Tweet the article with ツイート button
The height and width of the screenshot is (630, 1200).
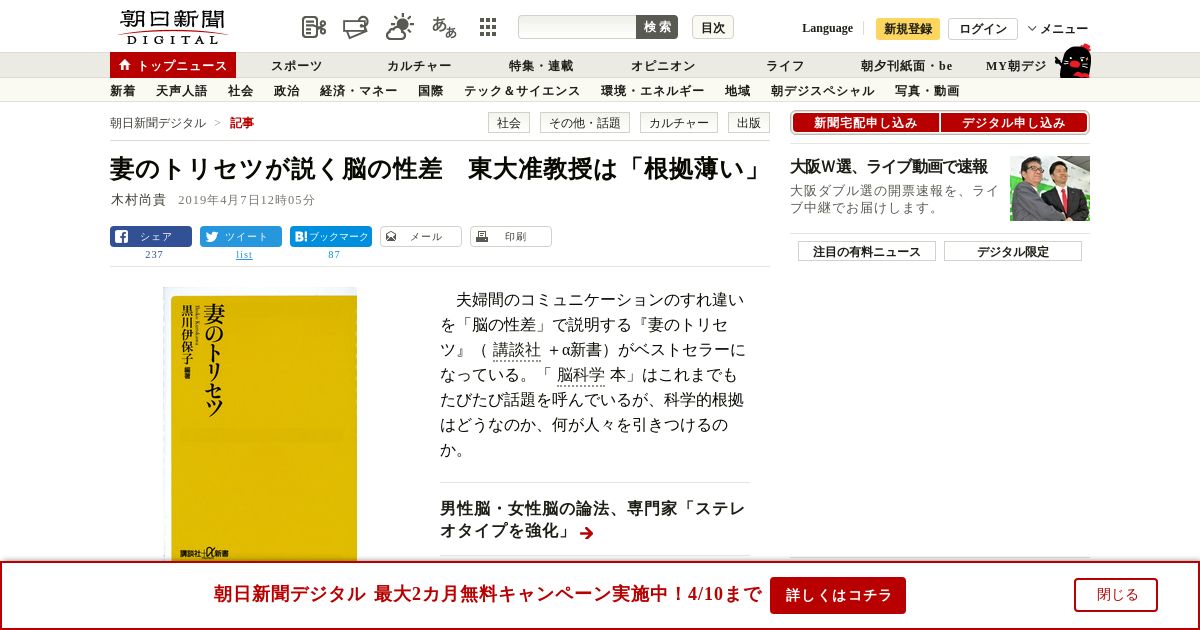pos(241,237)
